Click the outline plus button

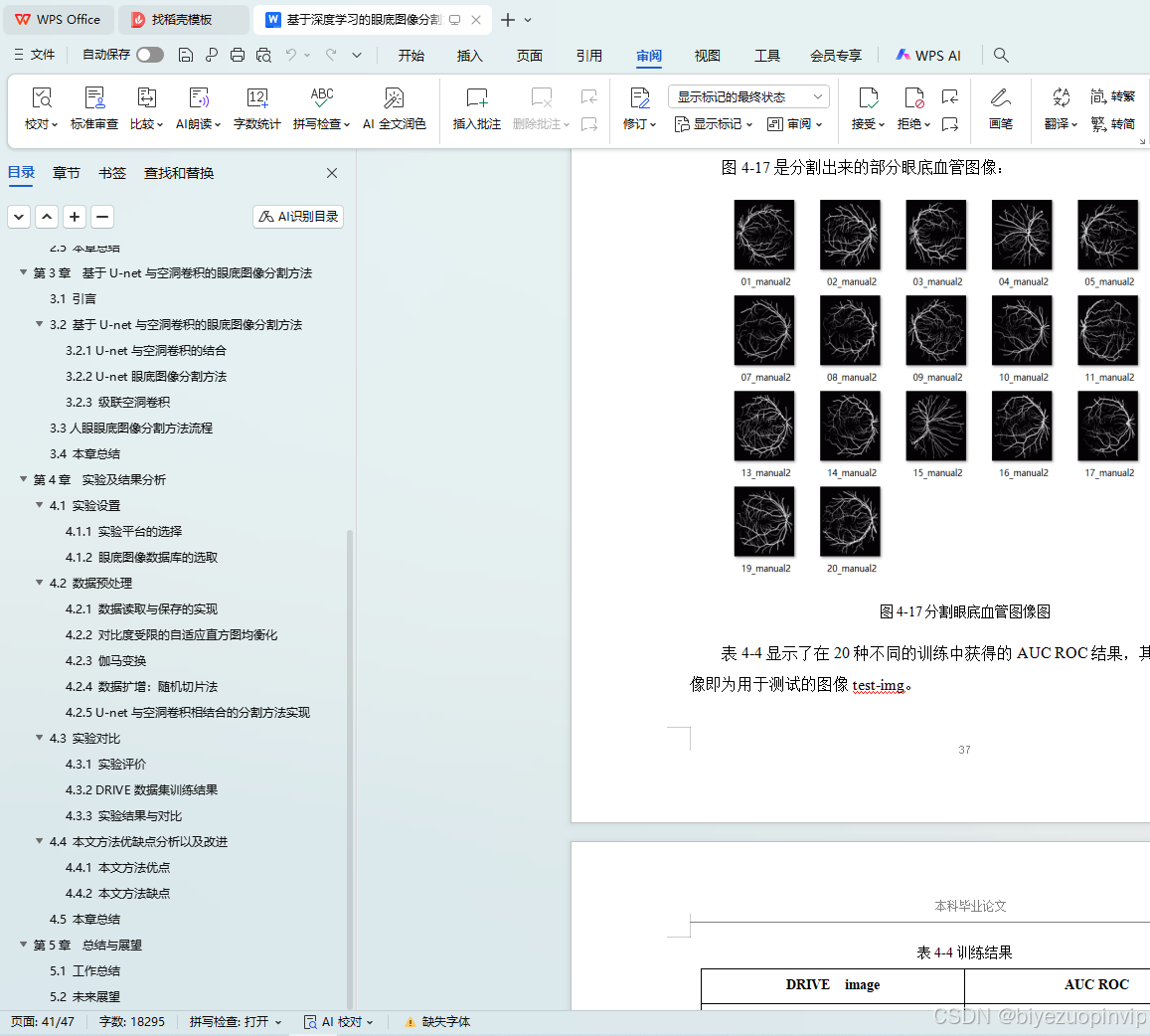point(75,217)
